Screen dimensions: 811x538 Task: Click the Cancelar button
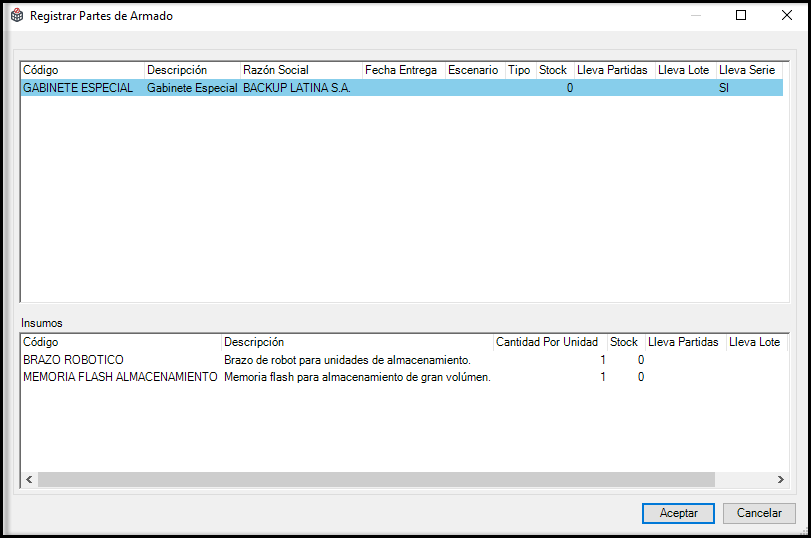759,513
